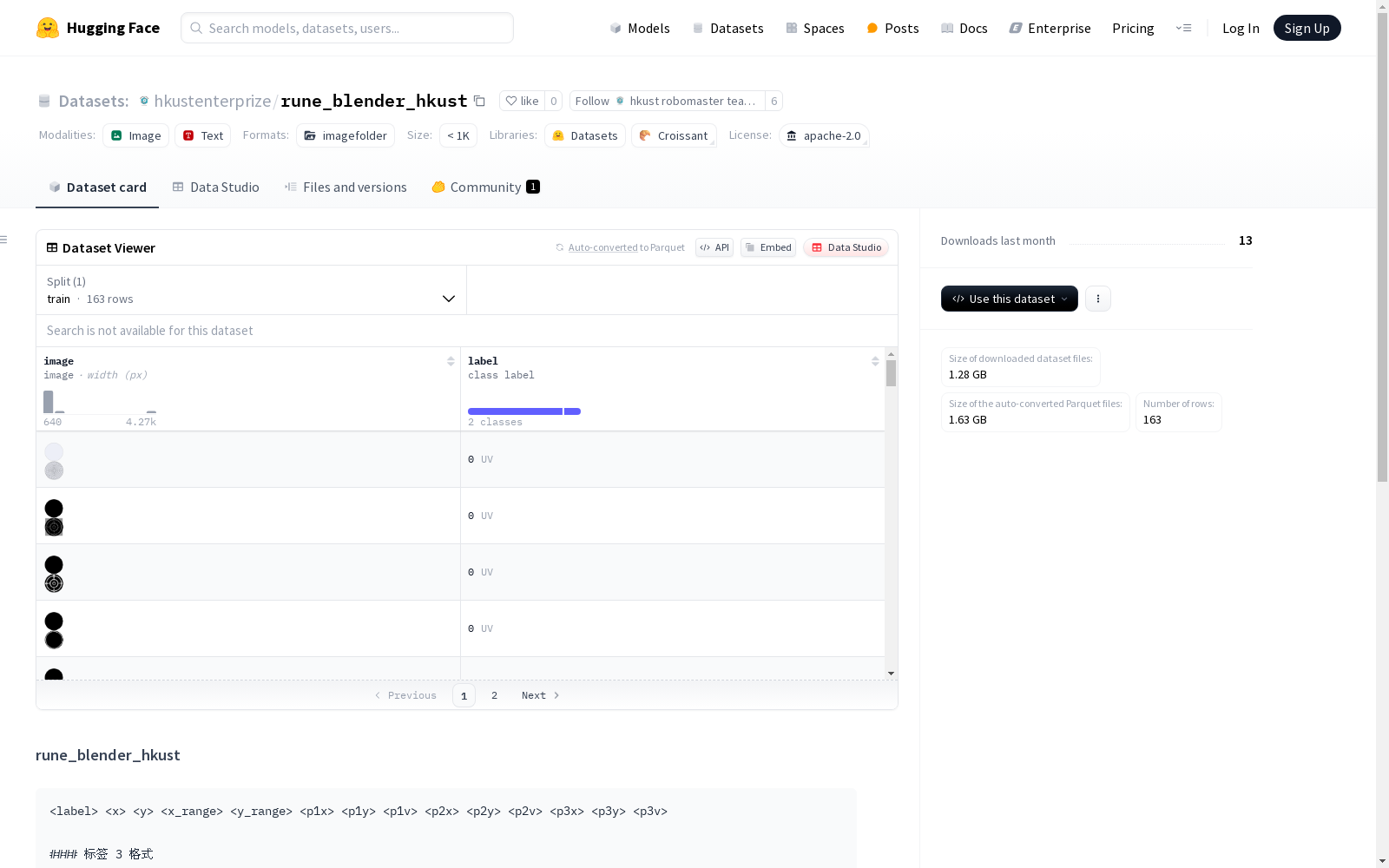Go to Datasets in the top navigation
The width and height of the screenshot is (1389, 868).
727,28
